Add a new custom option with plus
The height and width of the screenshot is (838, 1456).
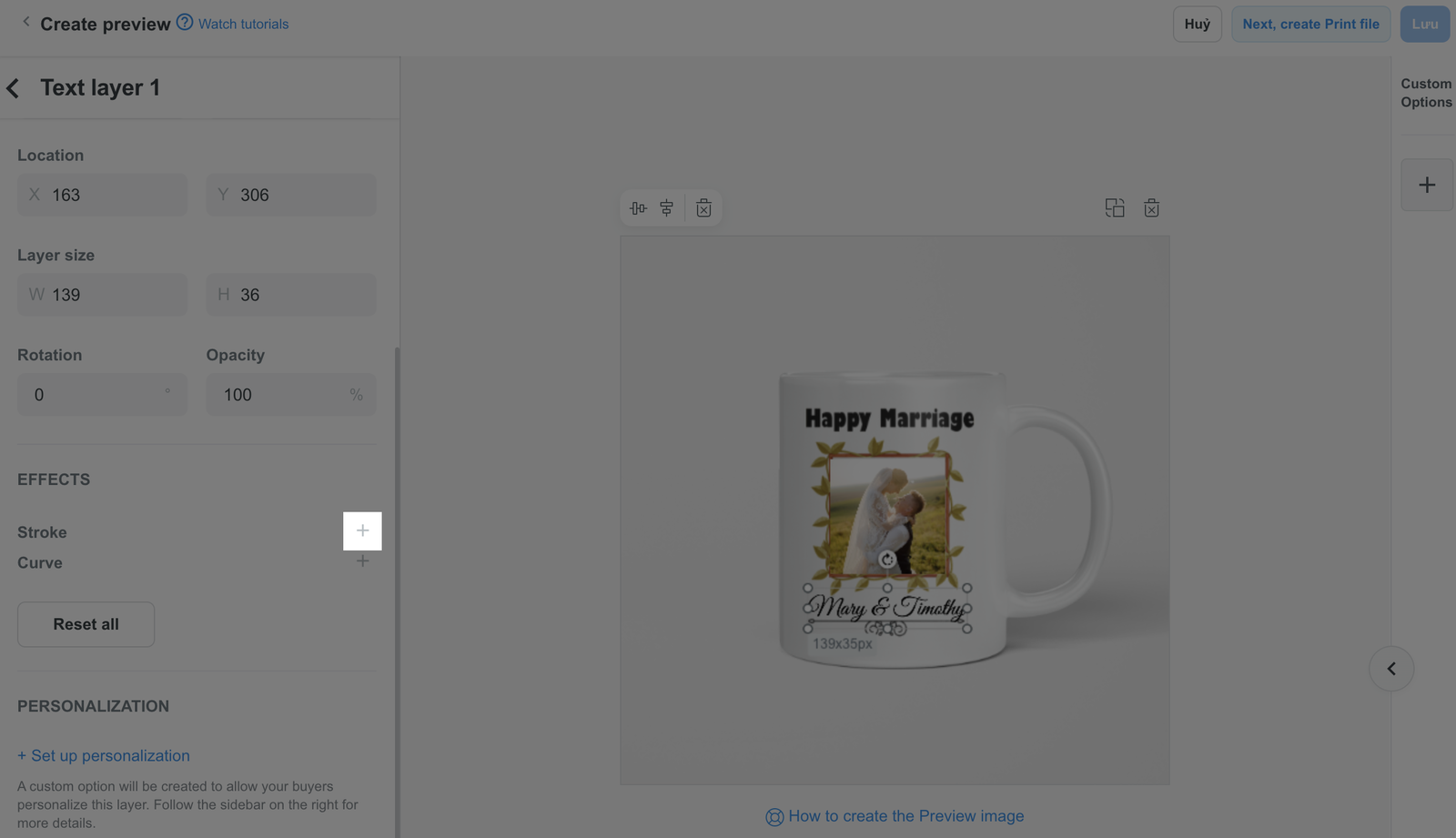pos(1427,186)
